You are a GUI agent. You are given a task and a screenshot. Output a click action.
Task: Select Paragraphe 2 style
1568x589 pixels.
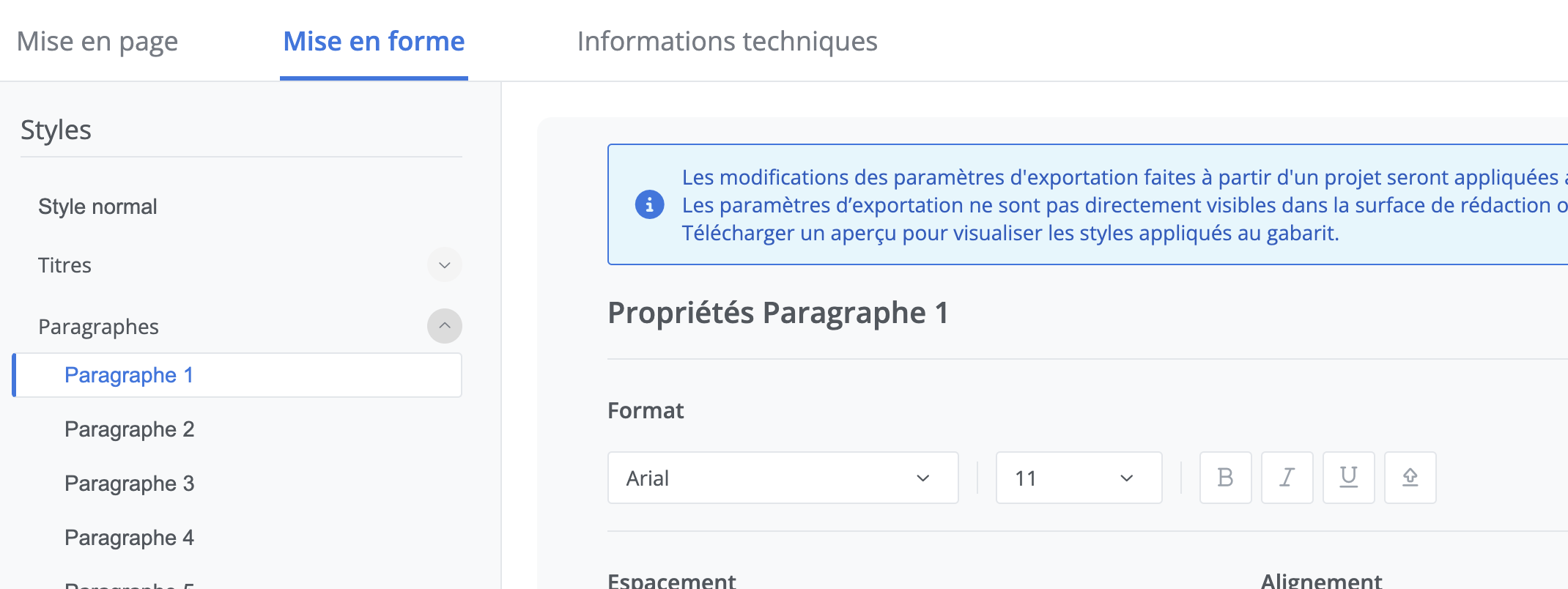pos(129,429)
